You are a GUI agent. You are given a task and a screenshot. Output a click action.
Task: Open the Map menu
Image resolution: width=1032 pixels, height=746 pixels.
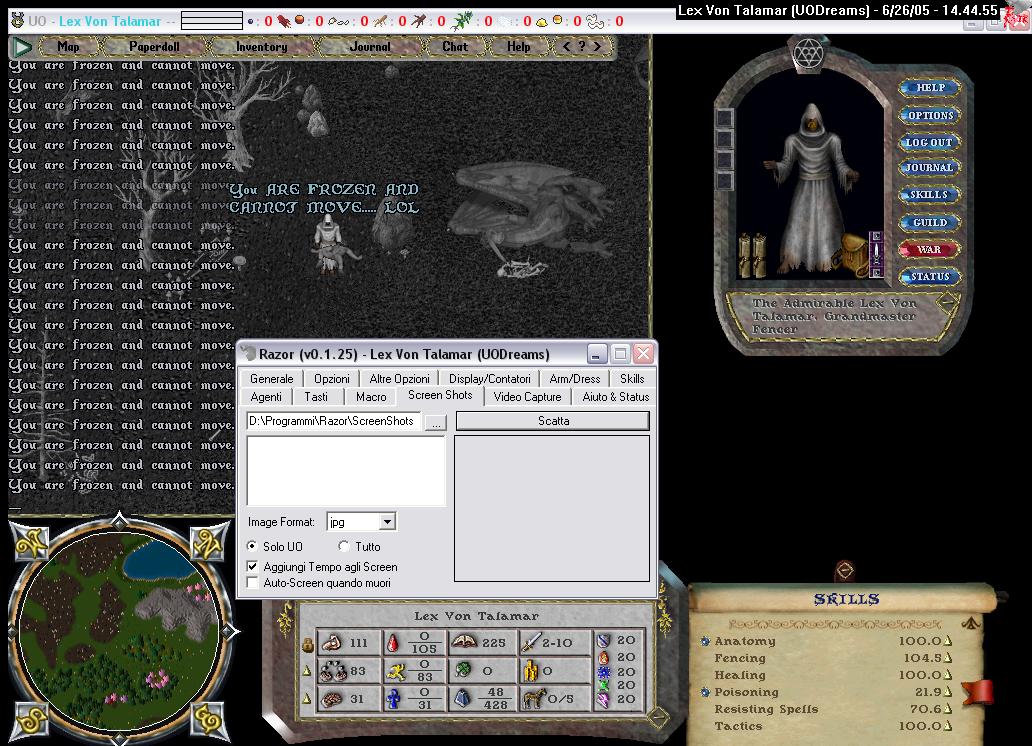(68, 47)
